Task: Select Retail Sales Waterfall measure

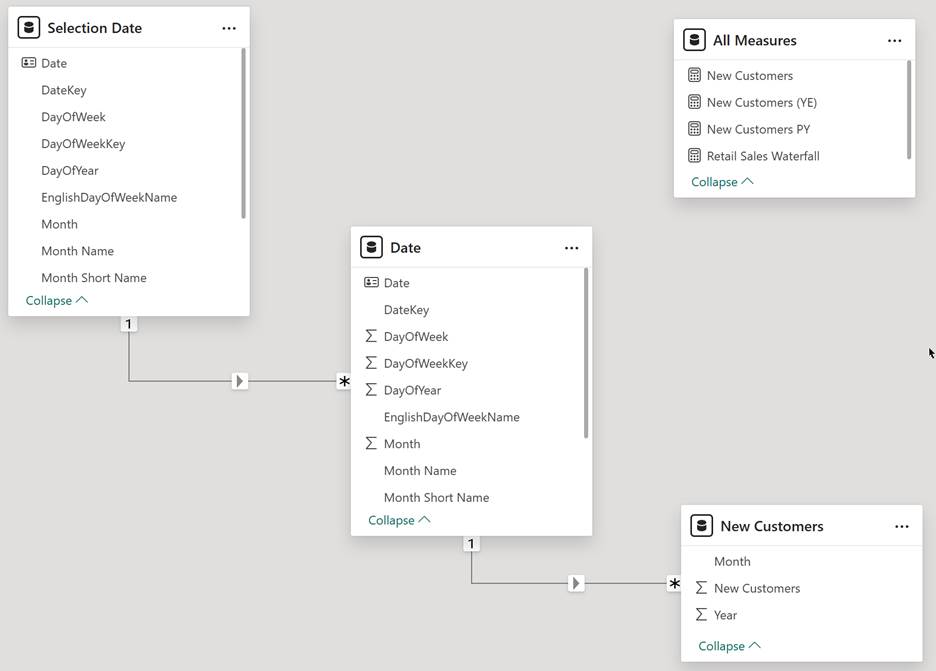Action: [x=762, y=156]
